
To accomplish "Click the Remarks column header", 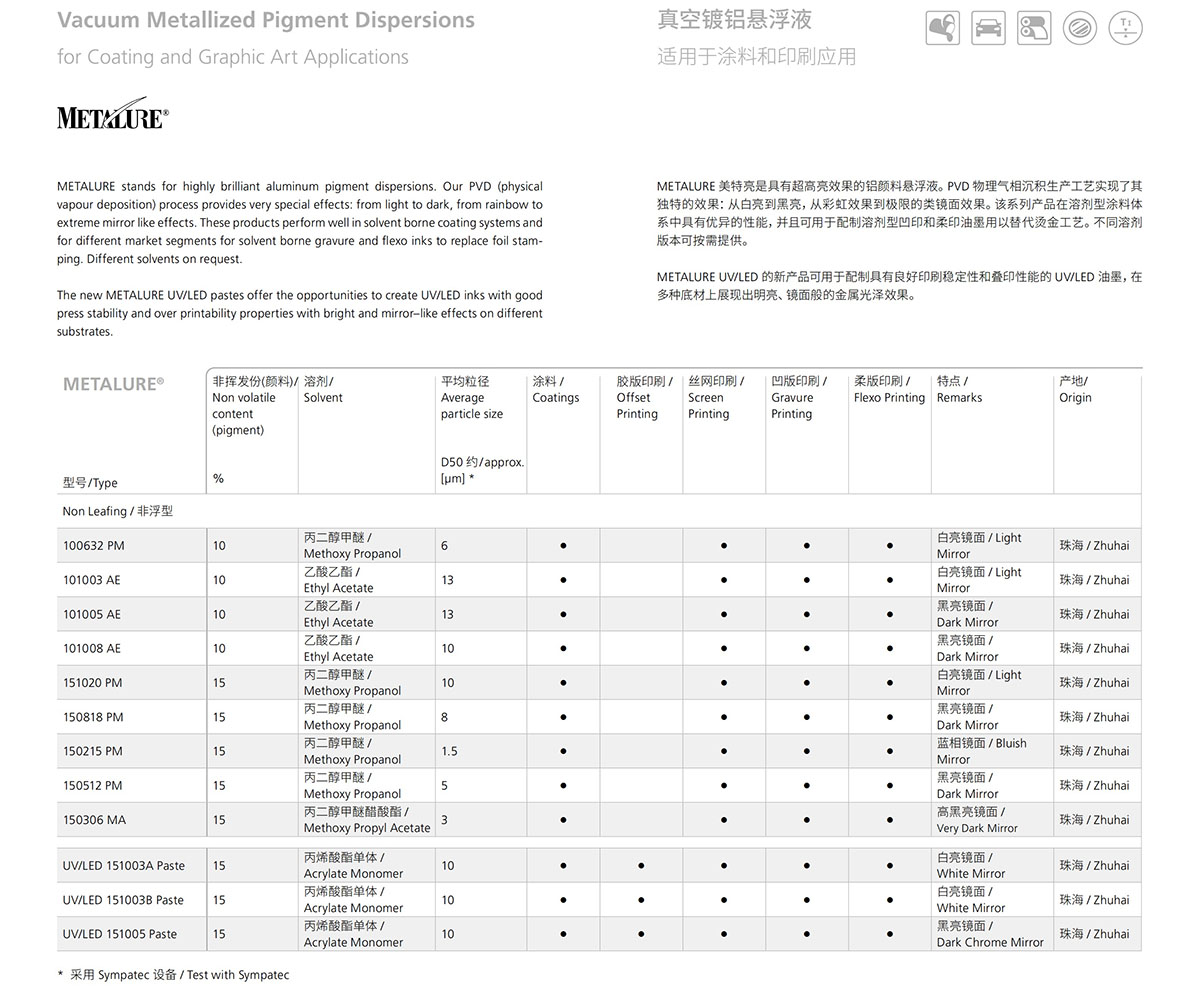I will point(958,390).
